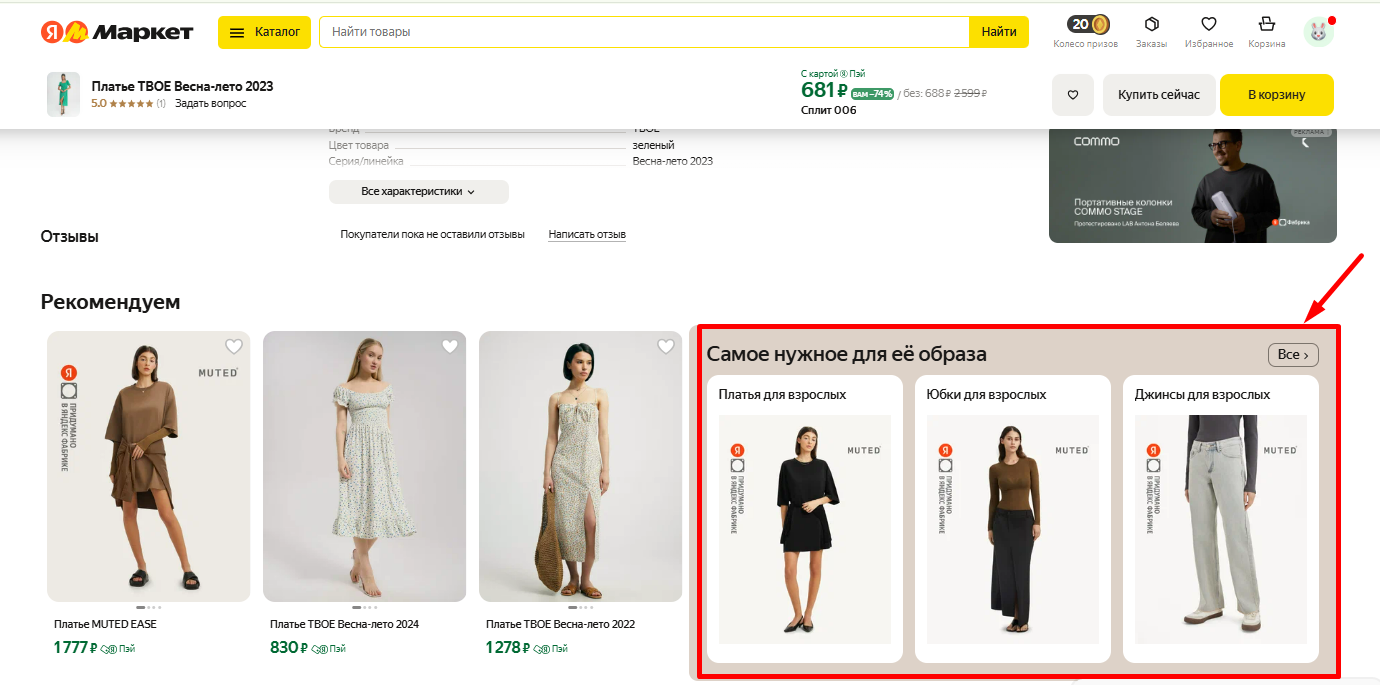
Task: Click the Отзывы section heading
Action: (x=70, y=236)
